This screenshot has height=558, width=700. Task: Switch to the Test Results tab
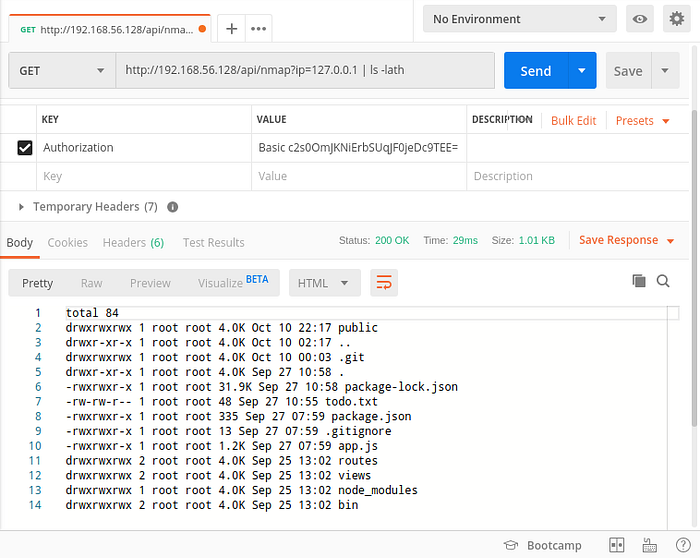click(213, 242)
